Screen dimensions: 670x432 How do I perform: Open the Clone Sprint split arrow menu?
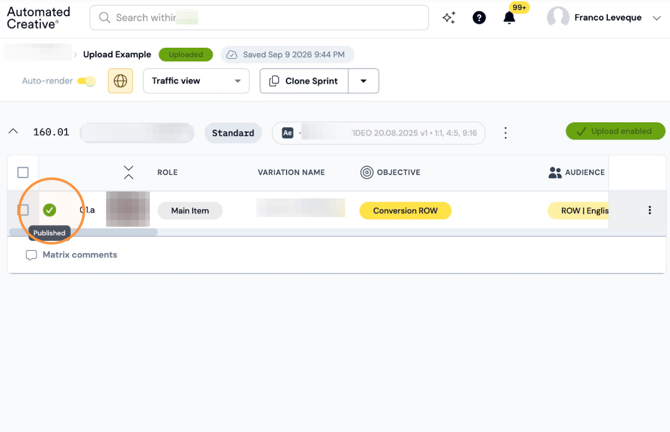pos(364,81)
